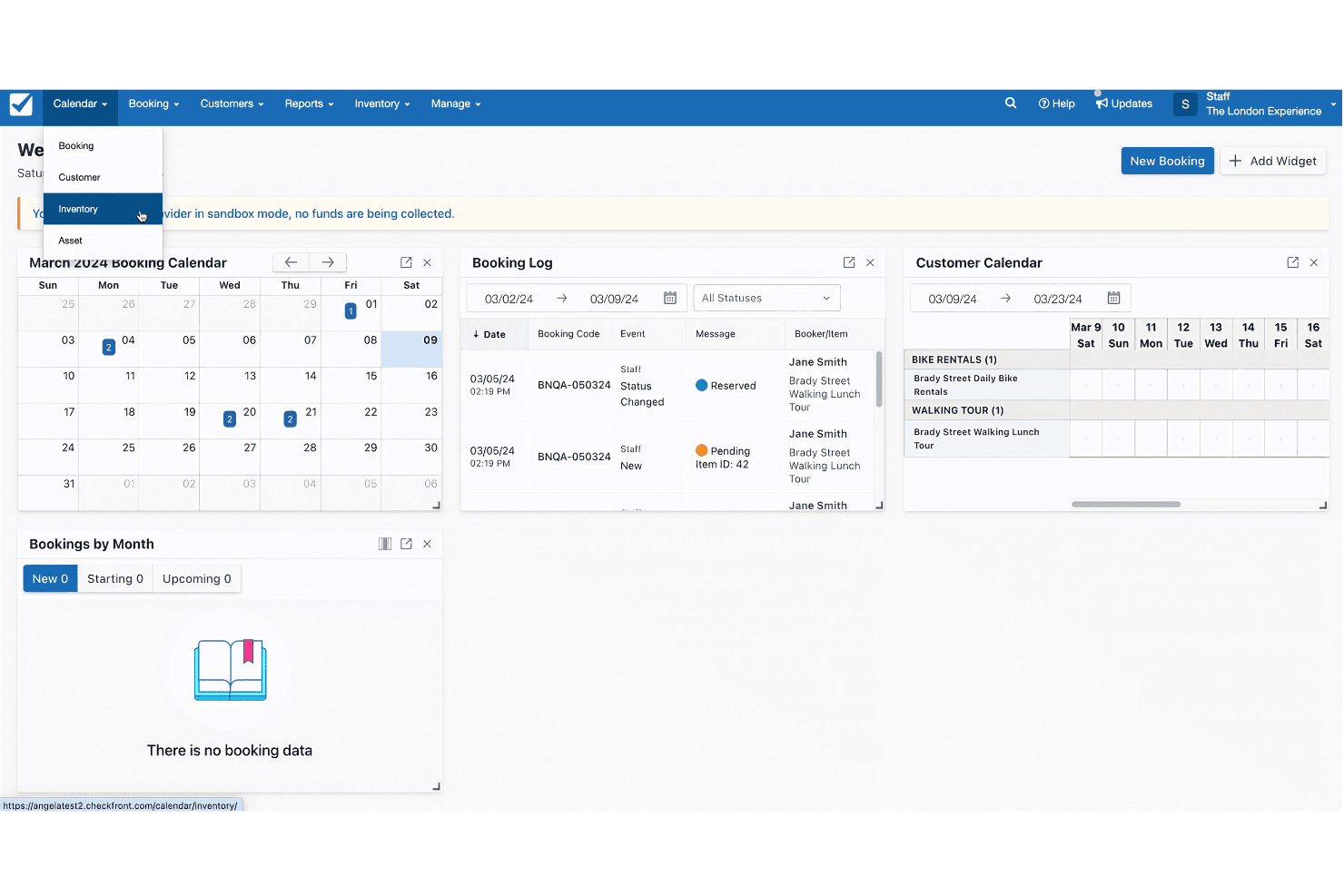Image resolution: width=1344 pixels, height=896 pixels.
Task: Switch to the Starting 0 tab
Action: coord(115,579)
